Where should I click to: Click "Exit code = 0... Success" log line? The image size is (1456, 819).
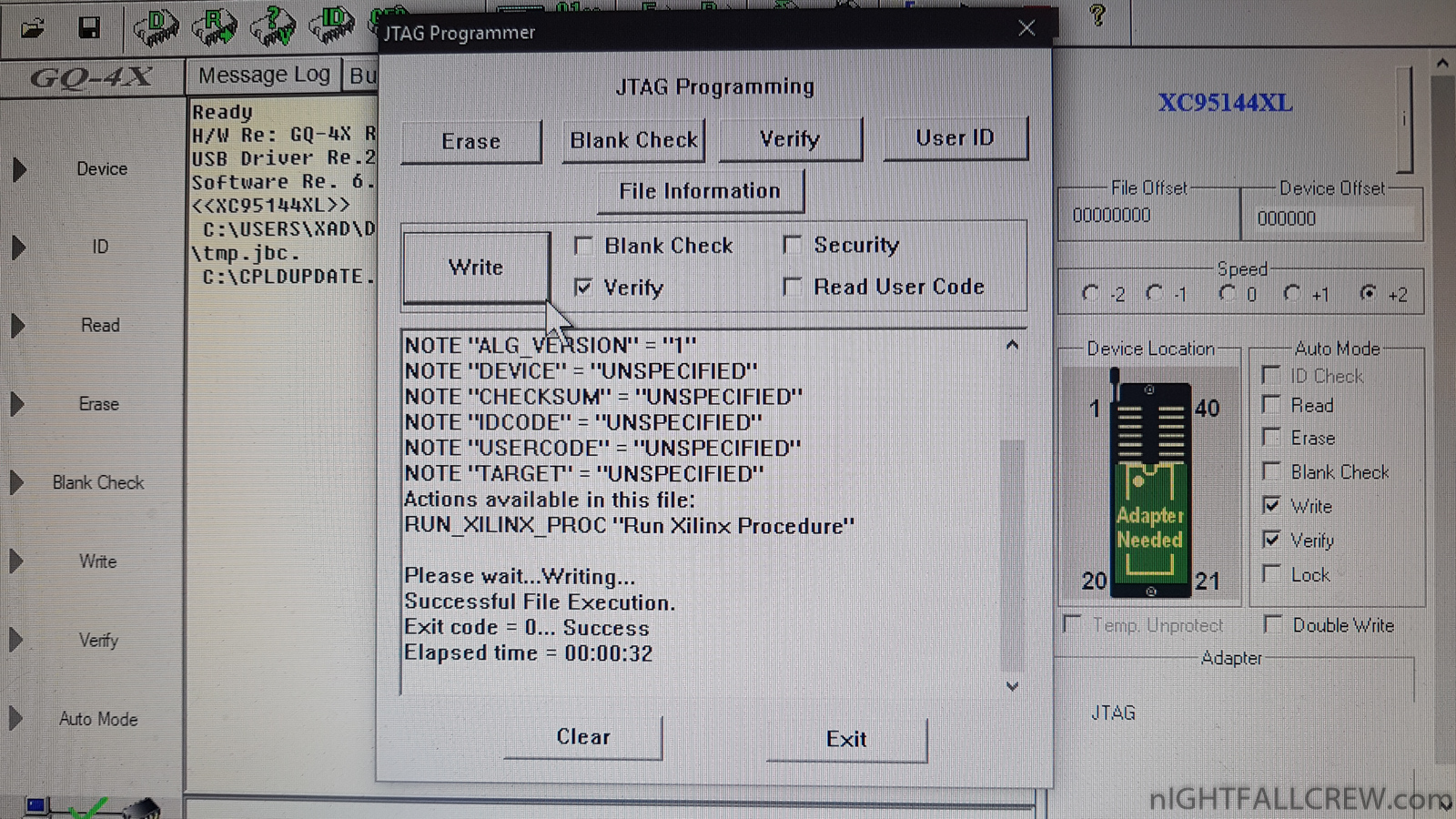click(526, 628)
